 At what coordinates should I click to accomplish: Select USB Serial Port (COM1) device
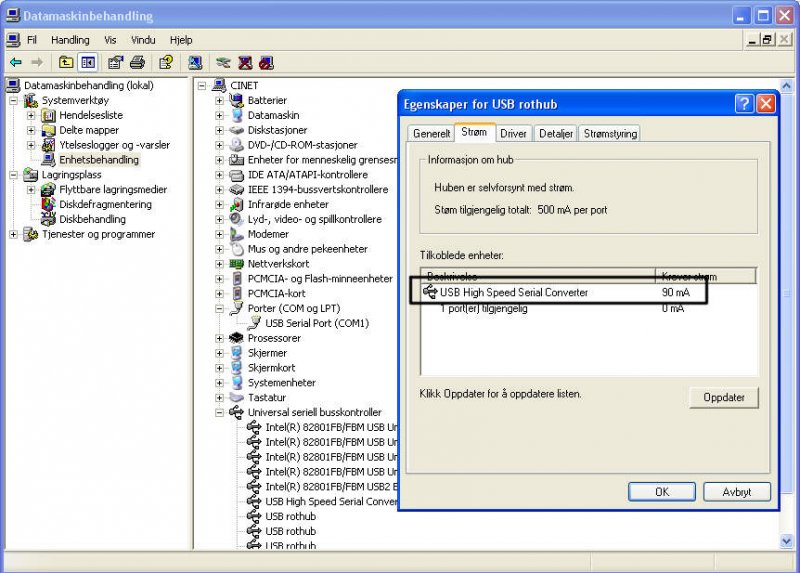(316, 323)
